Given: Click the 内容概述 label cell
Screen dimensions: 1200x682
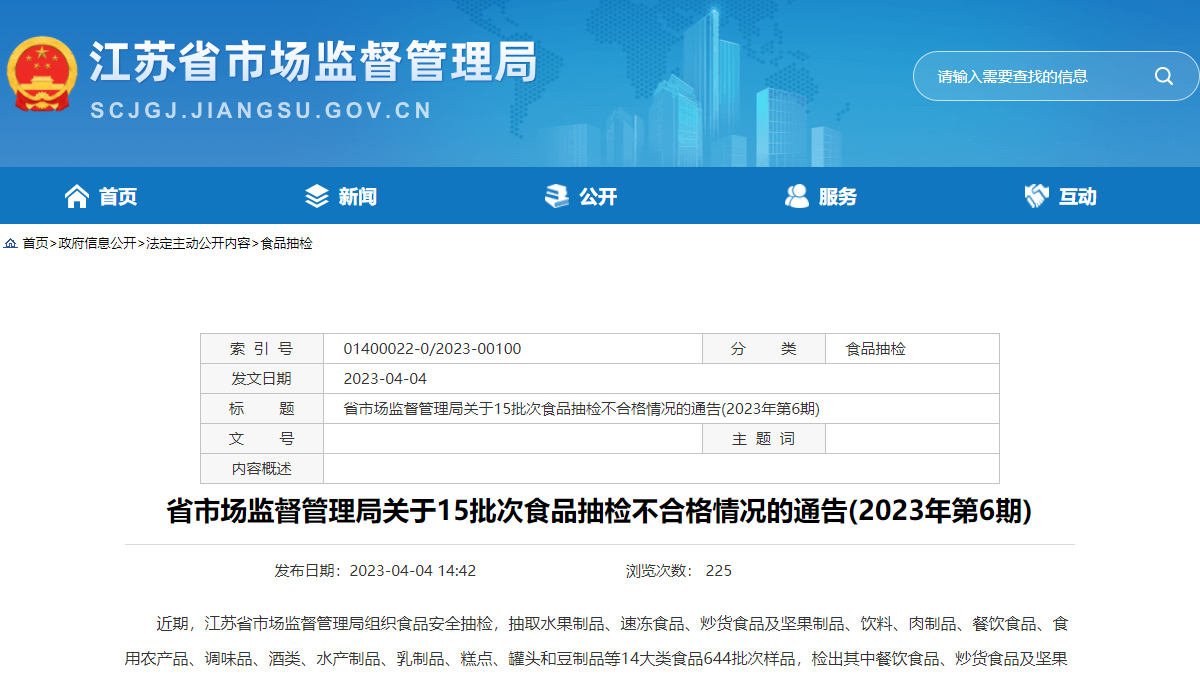Looking at the screenshot, I should (262, 469).
